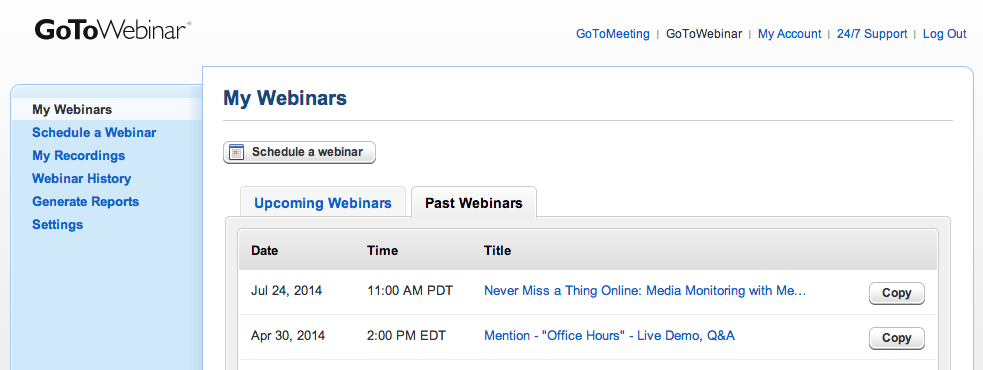Log Out of the account
Viewport: 983px width, 370px height.
click(x=944, y=34)
